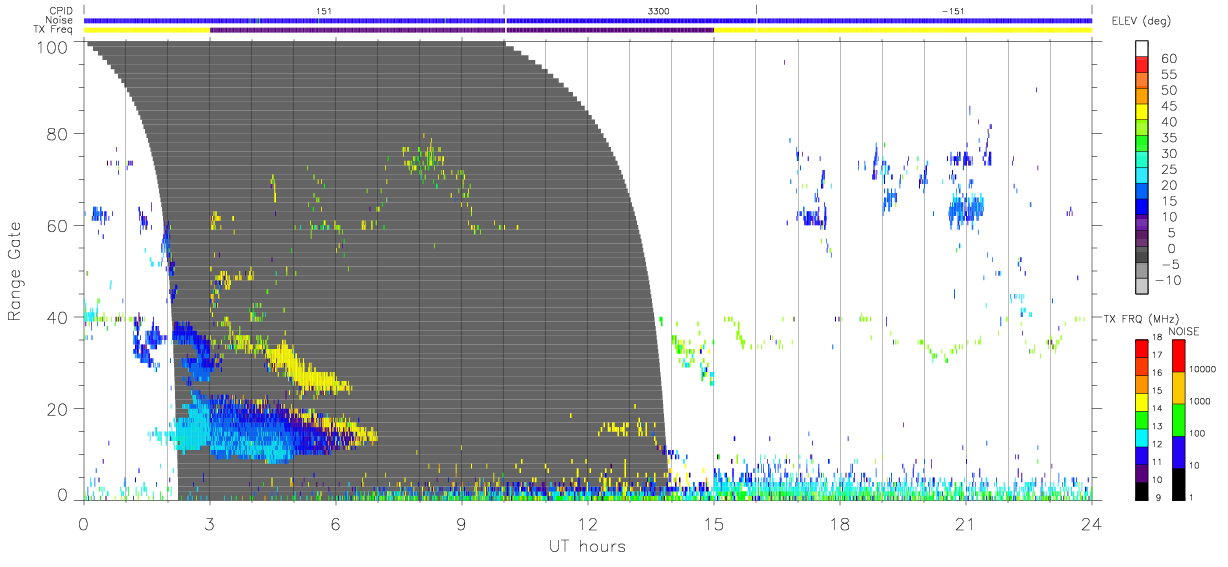Viewport: 1228px width, 567px height.
Task: Pick yellow 14–15 segment of TX FRQ colorbar
Action: click(x=1143, y=401)
